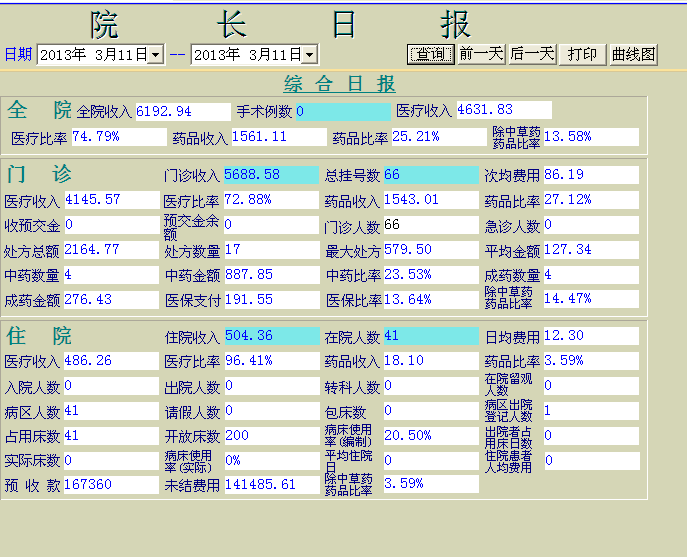The height and width of the screenshot is (557, 687).
Task: Open the 曲线图 chart view
Action: coord(634,54)
